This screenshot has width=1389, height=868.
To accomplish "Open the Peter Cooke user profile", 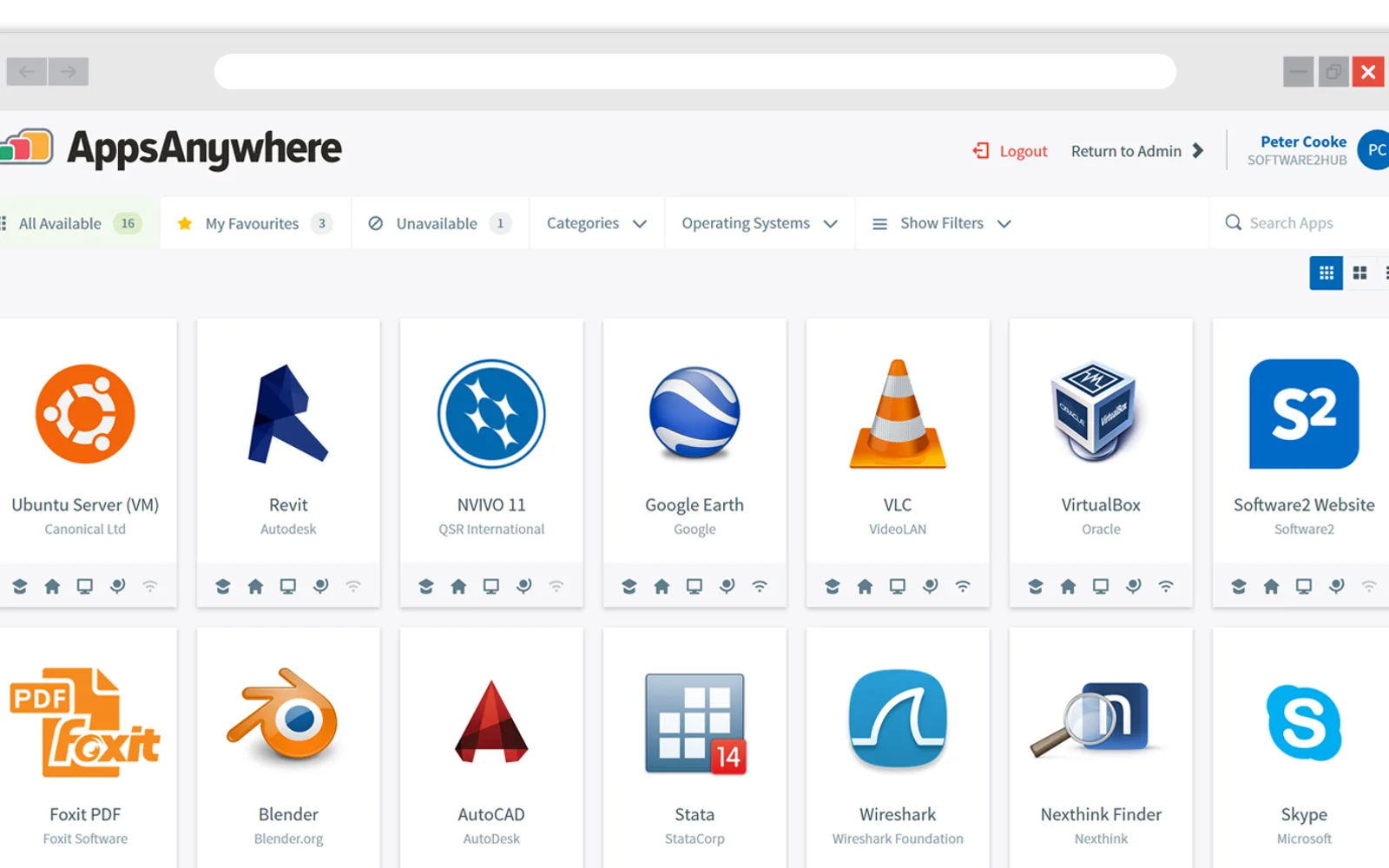I will [x=1317, y=150].
